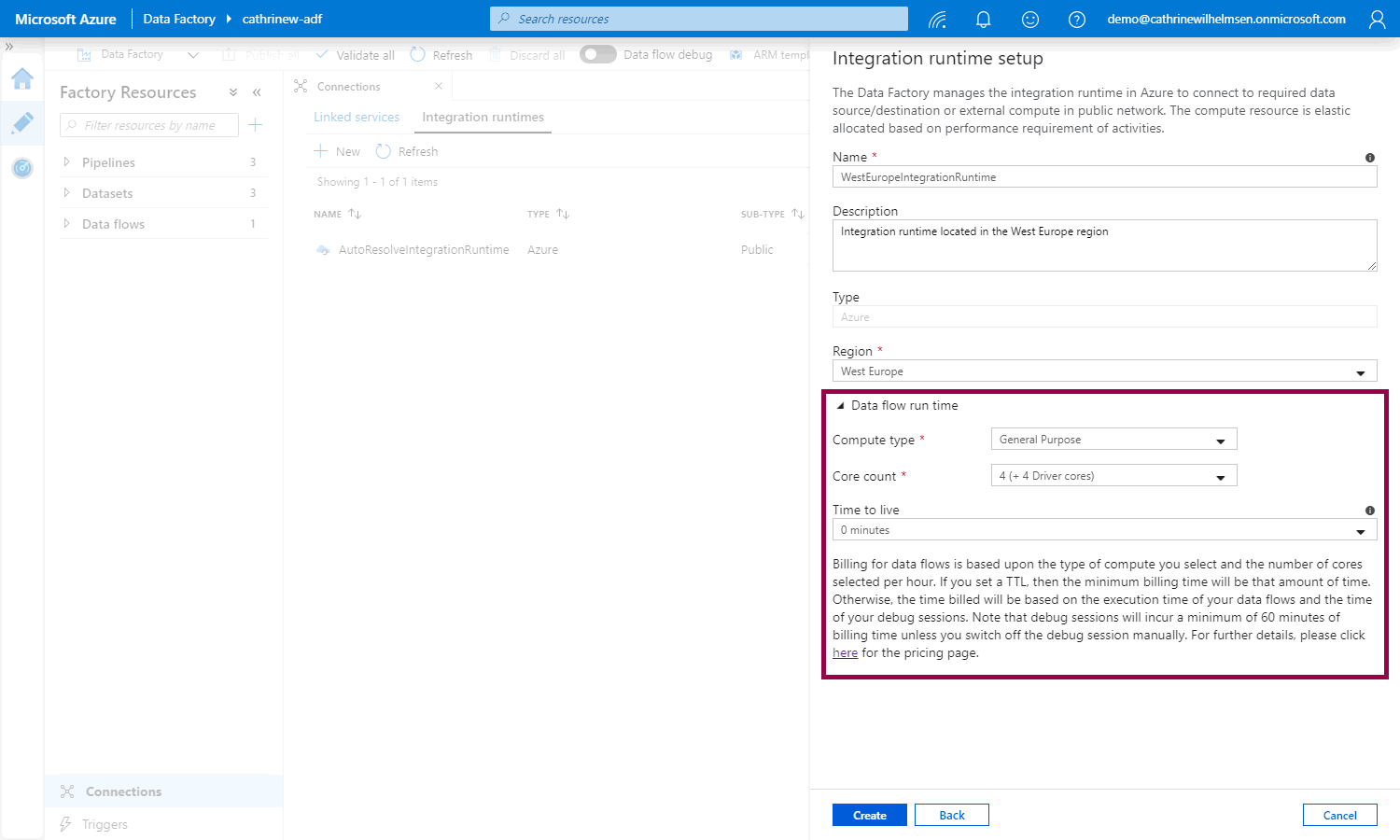The width and height of the screenshot is (1400, 840).
Task: Click the help question mark icon
Action: 1076,20
